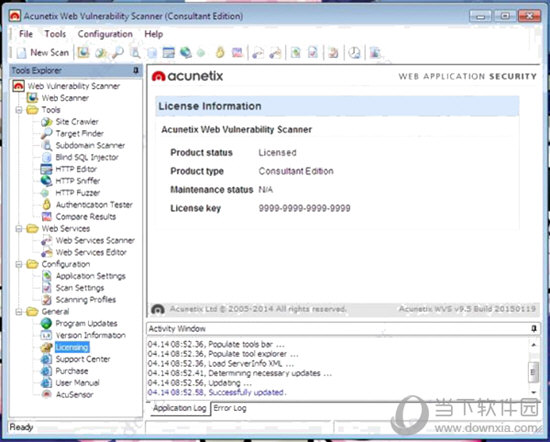Switch to the Error Log tab
The height and width of the screenshot is (442, 550).
click(x=230, y=408)
